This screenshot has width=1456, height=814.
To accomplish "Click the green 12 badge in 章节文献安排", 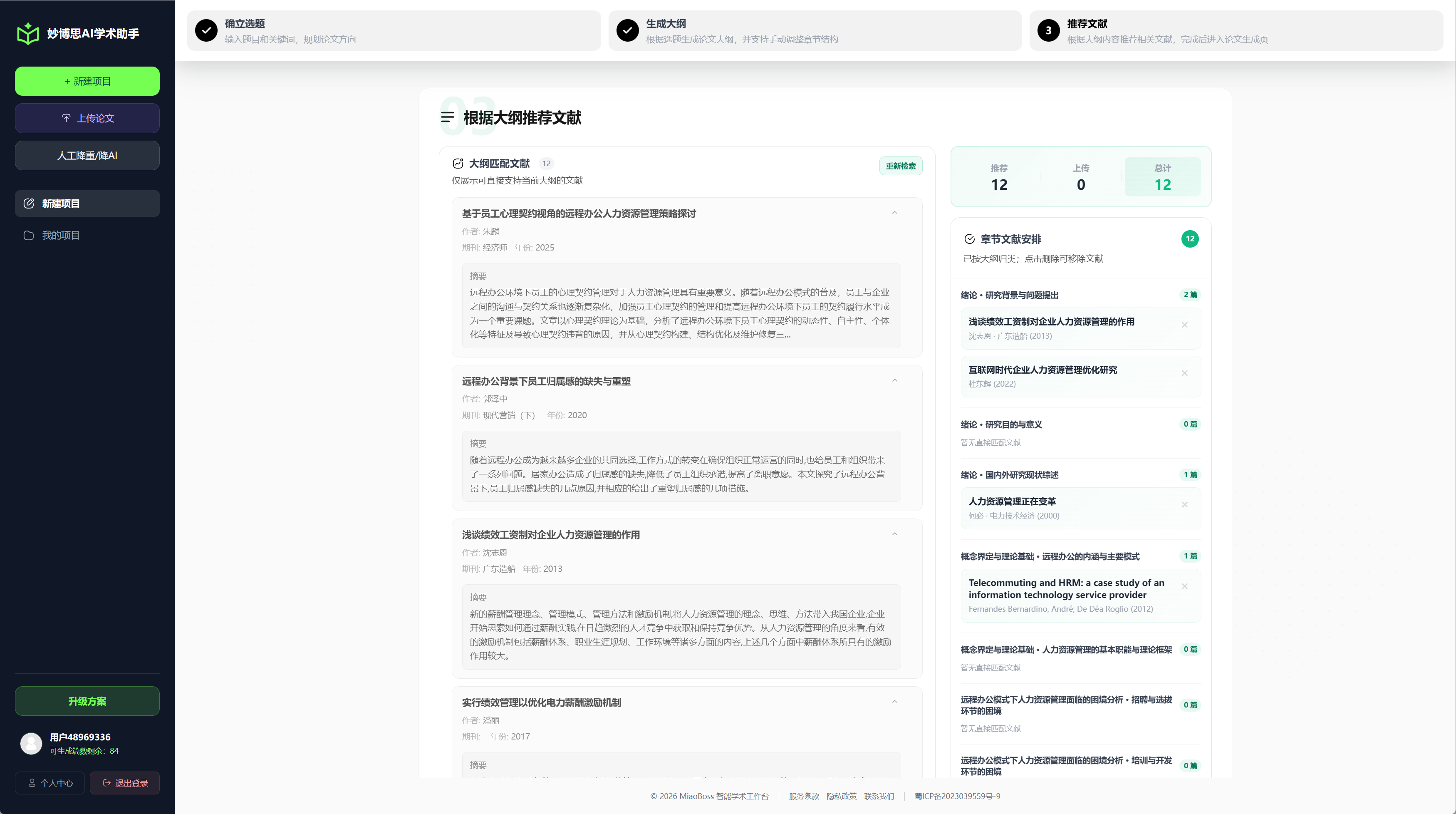I will 1190,238.
